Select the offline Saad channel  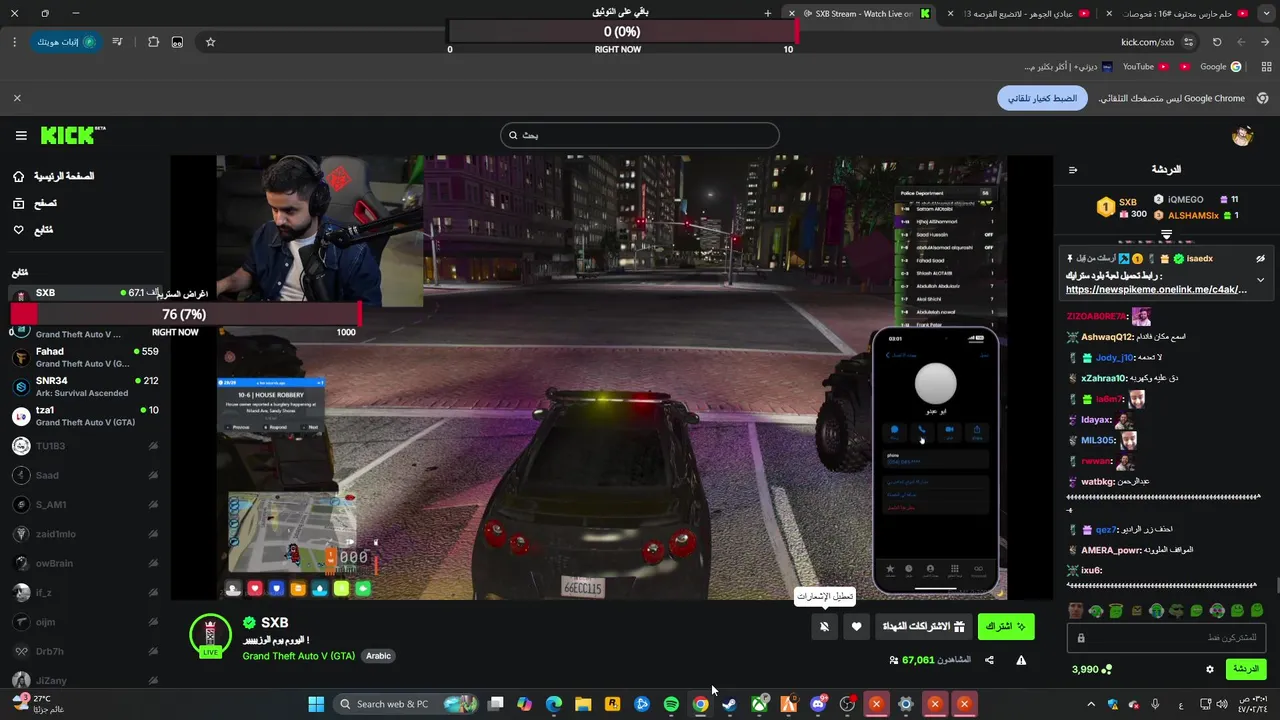(x=85, y=475)
